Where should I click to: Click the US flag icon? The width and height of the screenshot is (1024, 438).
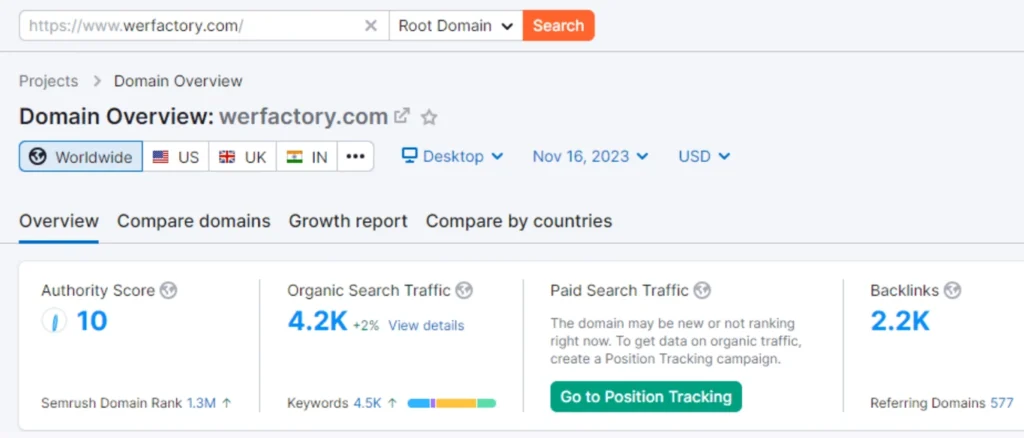point(161,157)
